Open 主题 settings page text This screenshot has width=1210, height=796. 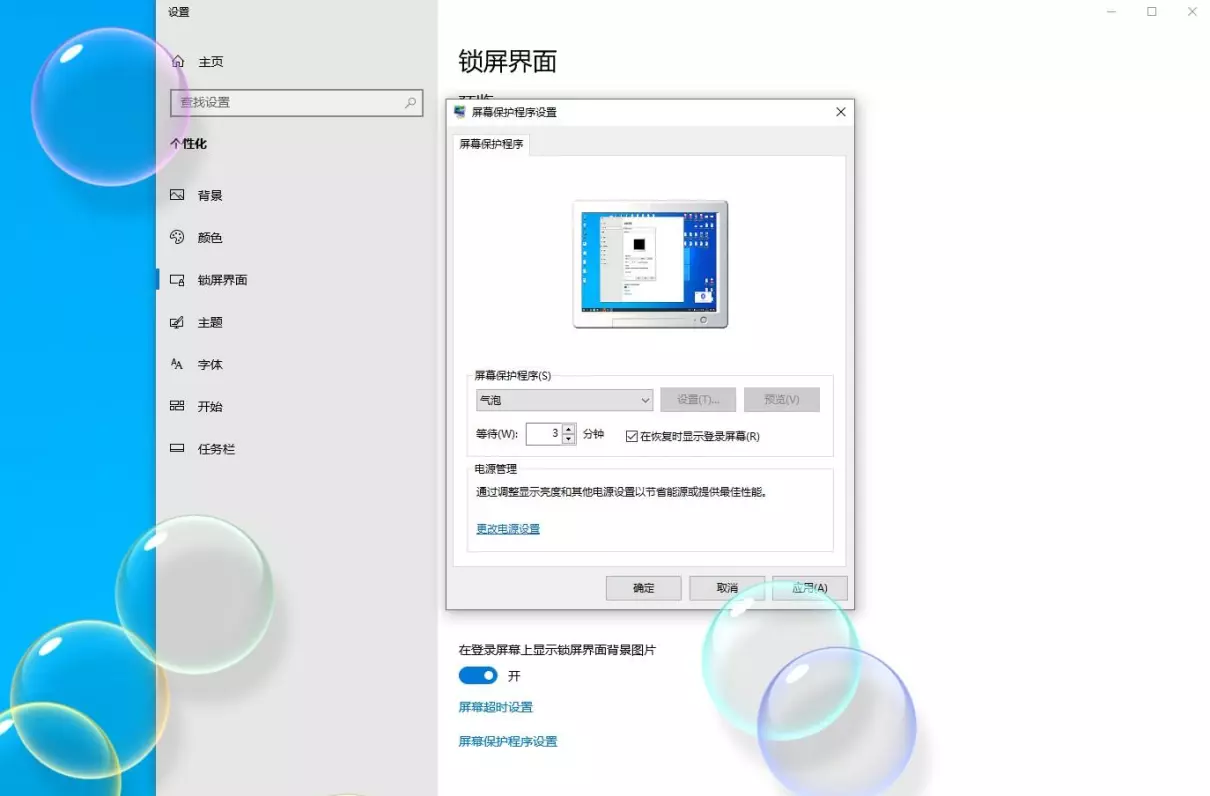coord(210,323)
